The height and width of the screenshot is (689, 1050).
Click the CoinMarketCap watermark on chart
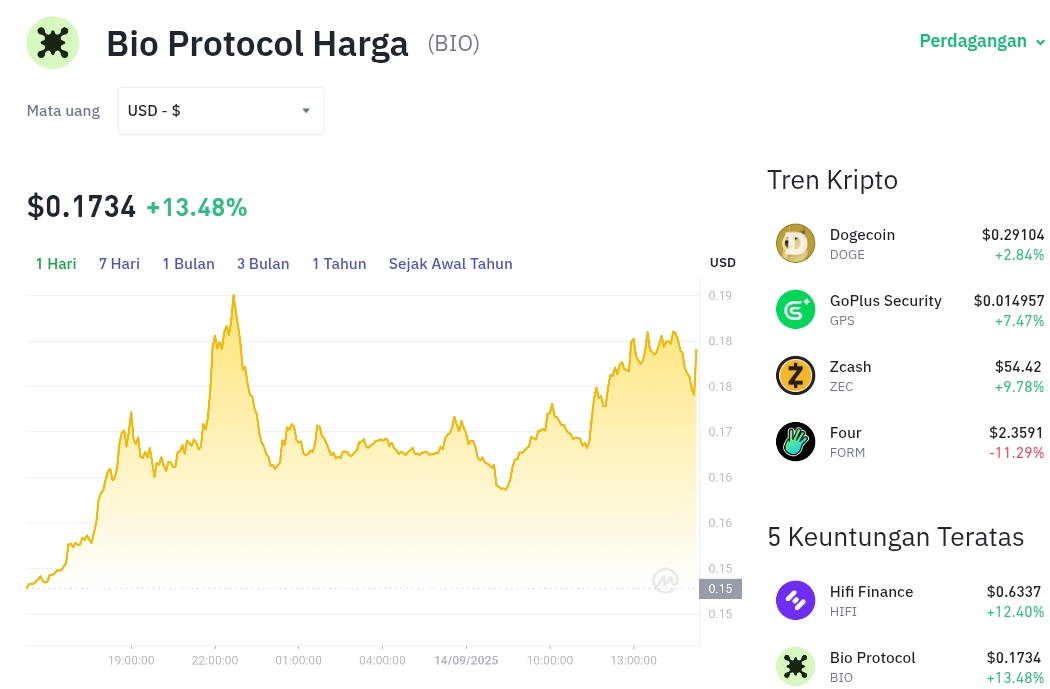coord(666,580)
